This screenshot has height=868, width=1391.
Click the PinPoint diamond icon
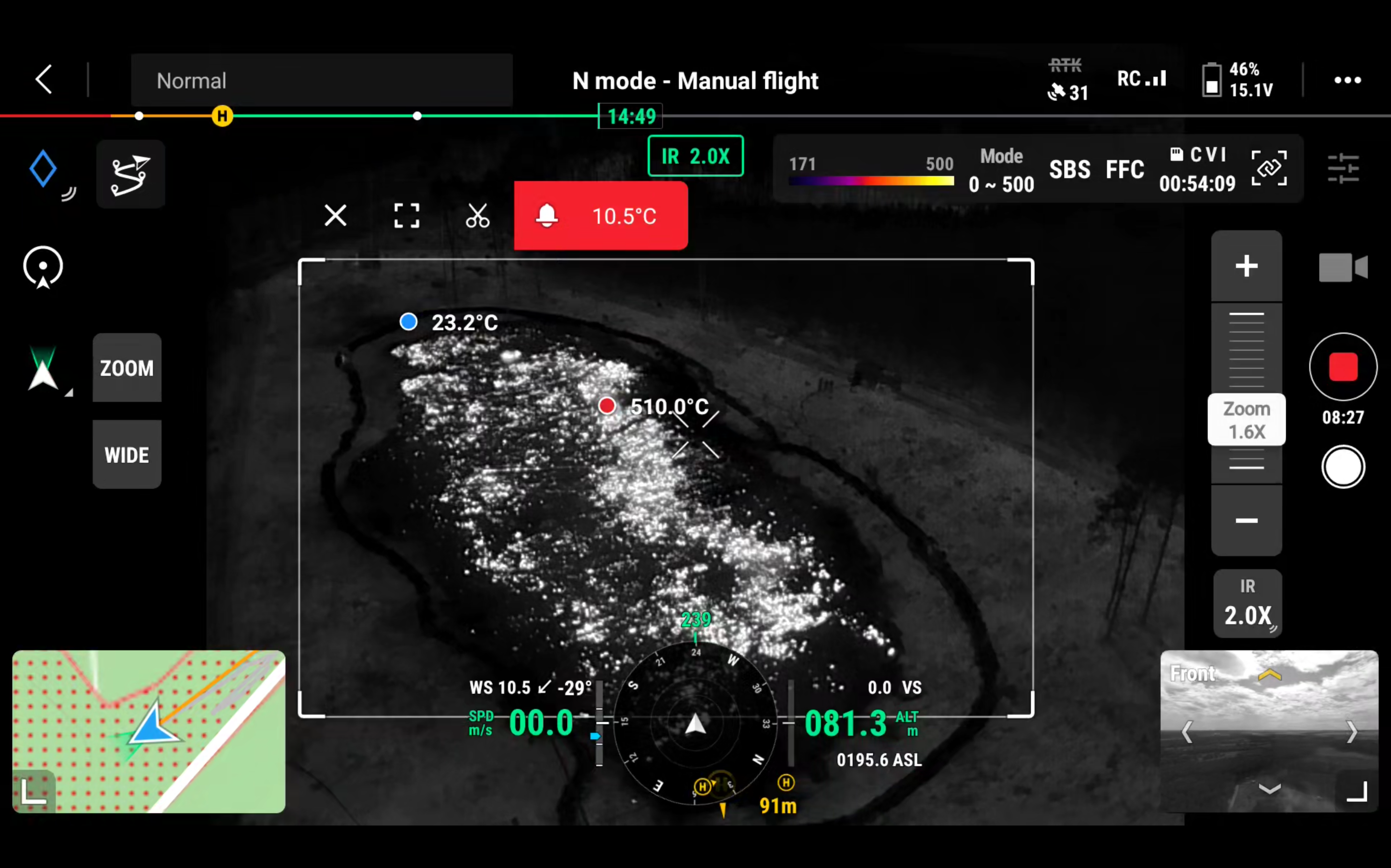pyautogui.click(x=43, y=169)
